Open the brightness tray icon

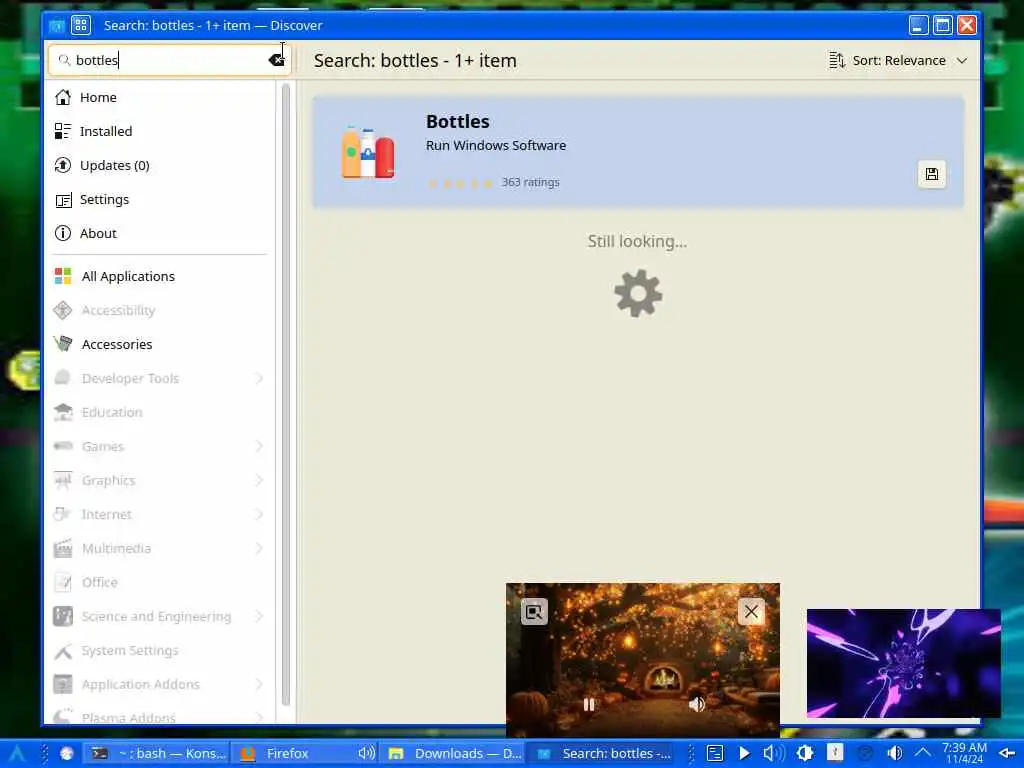[x=805, y=754]
